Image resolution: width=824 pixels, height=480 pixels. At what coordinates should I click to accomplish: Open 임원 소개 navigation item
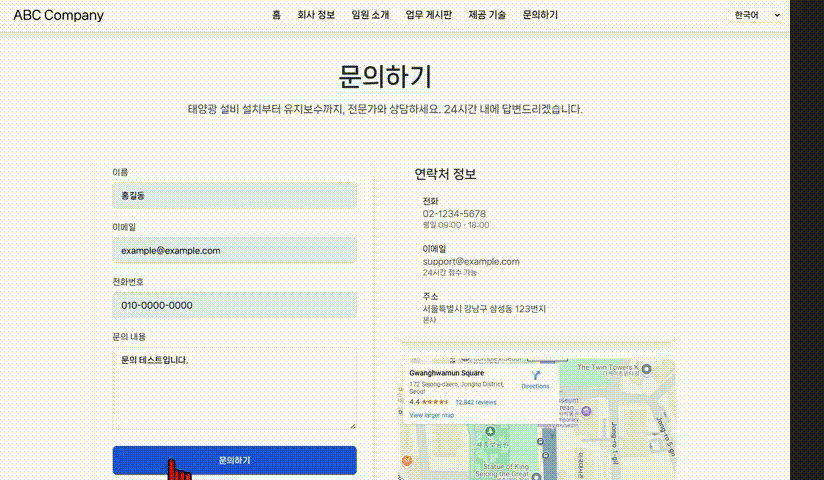[370, 15]
